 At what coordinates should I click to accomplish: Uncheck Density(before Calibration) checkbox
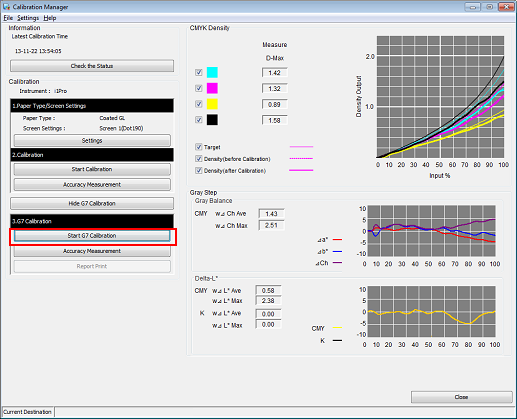(199, 159)
